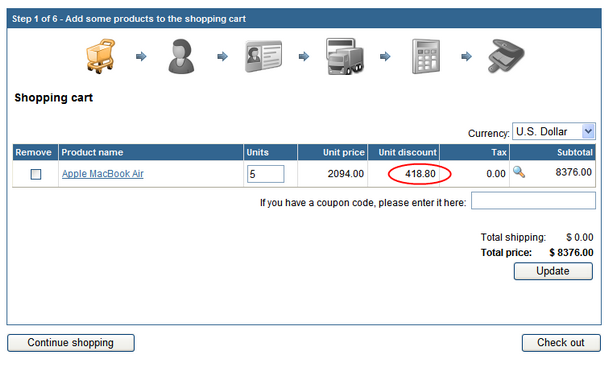Tick the Remove checkbox for MacBook Air
Image resolution: width=609 pixels, height=372 pixels.
(36, 174)
